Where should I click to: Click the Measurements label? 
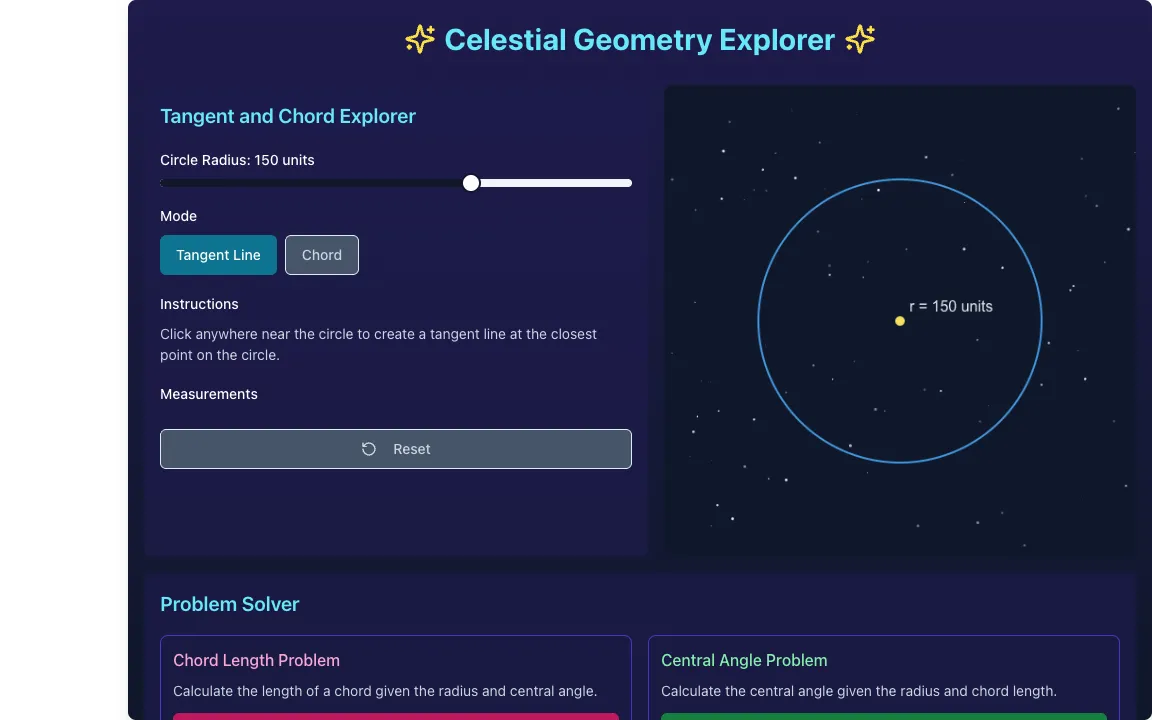point(209,395)
